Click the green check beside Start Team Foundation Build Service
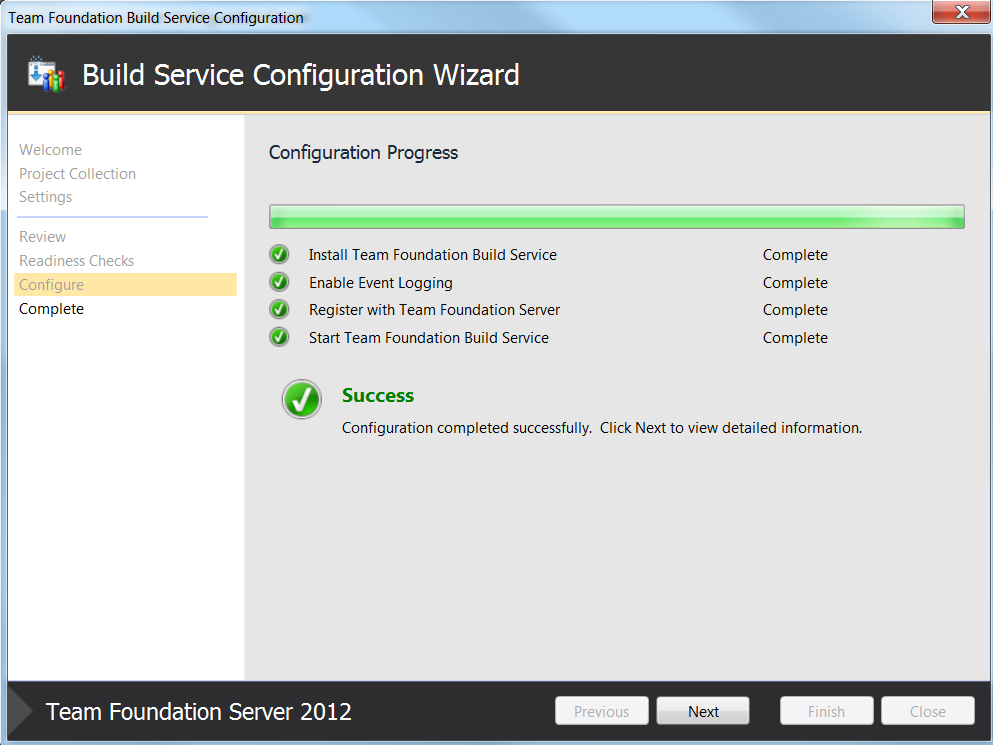The image size is (993, 745). [x=279, y=338]
